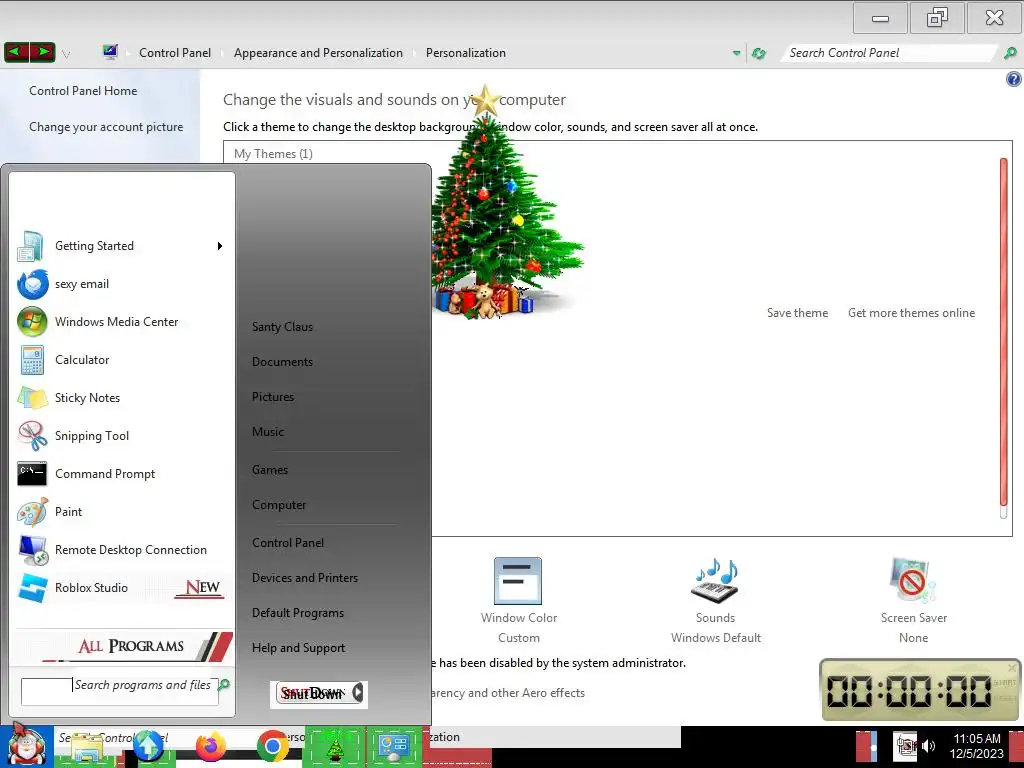Open Computer from the Start menu

(x=279, y=505)
